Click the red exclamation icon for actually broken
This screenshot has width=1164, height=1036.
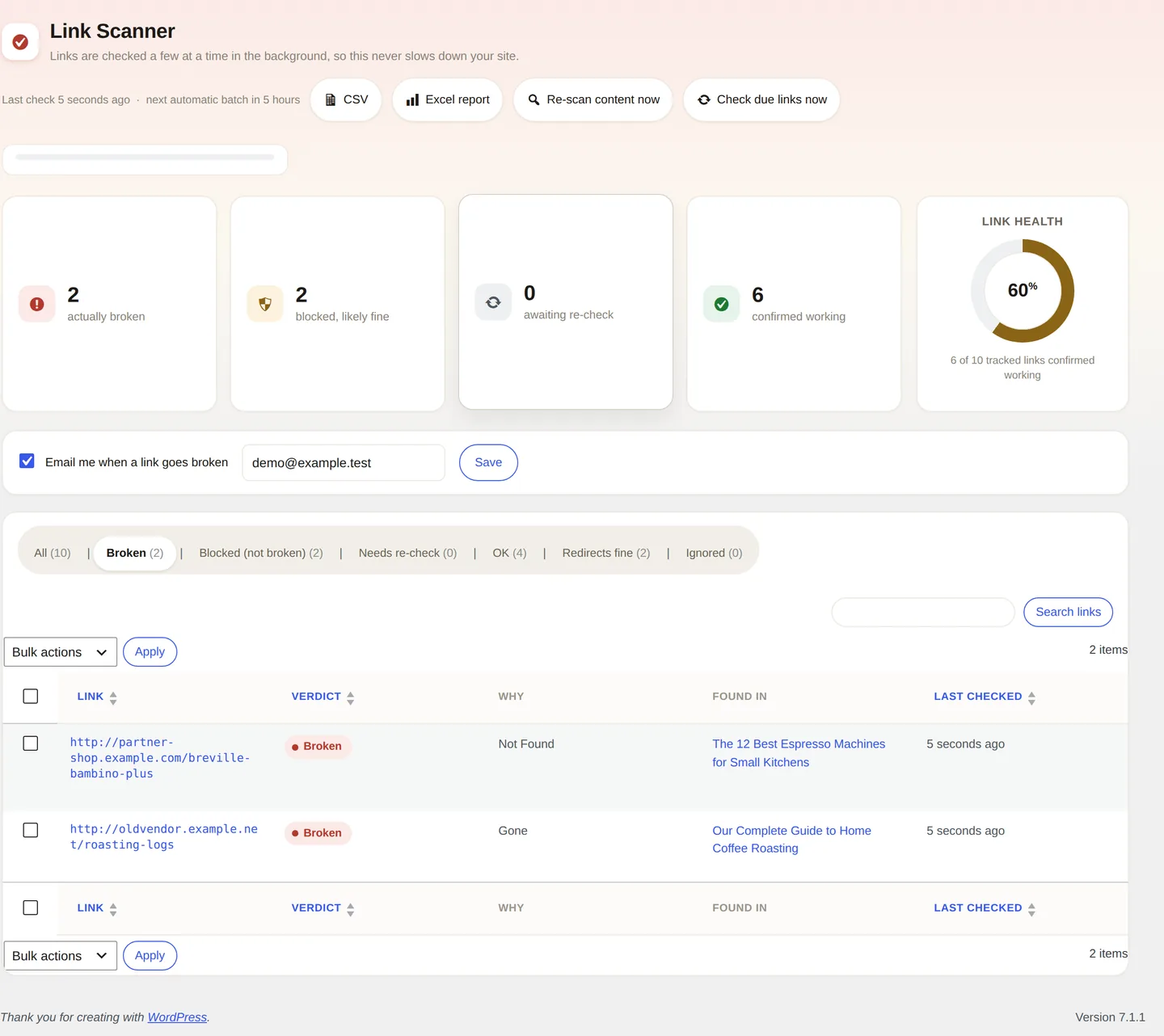click(37, 304)
